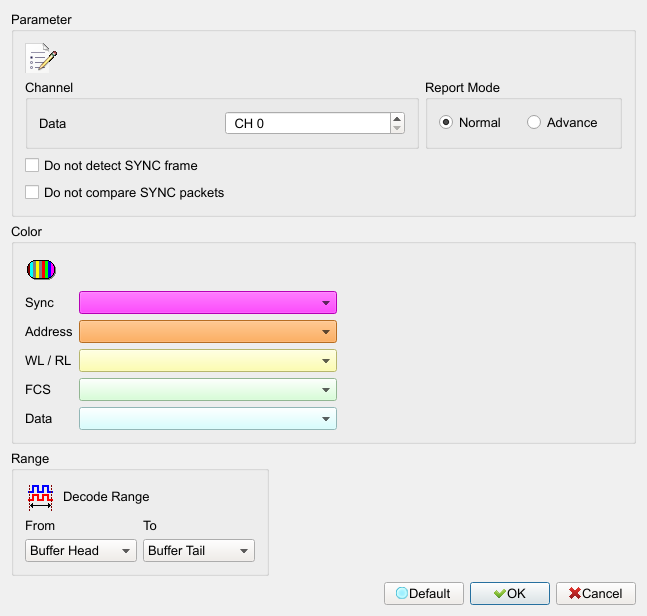The image size is (647, 616).
Task: Click the Decode Range waveform icon
Action: click(40, 497)
